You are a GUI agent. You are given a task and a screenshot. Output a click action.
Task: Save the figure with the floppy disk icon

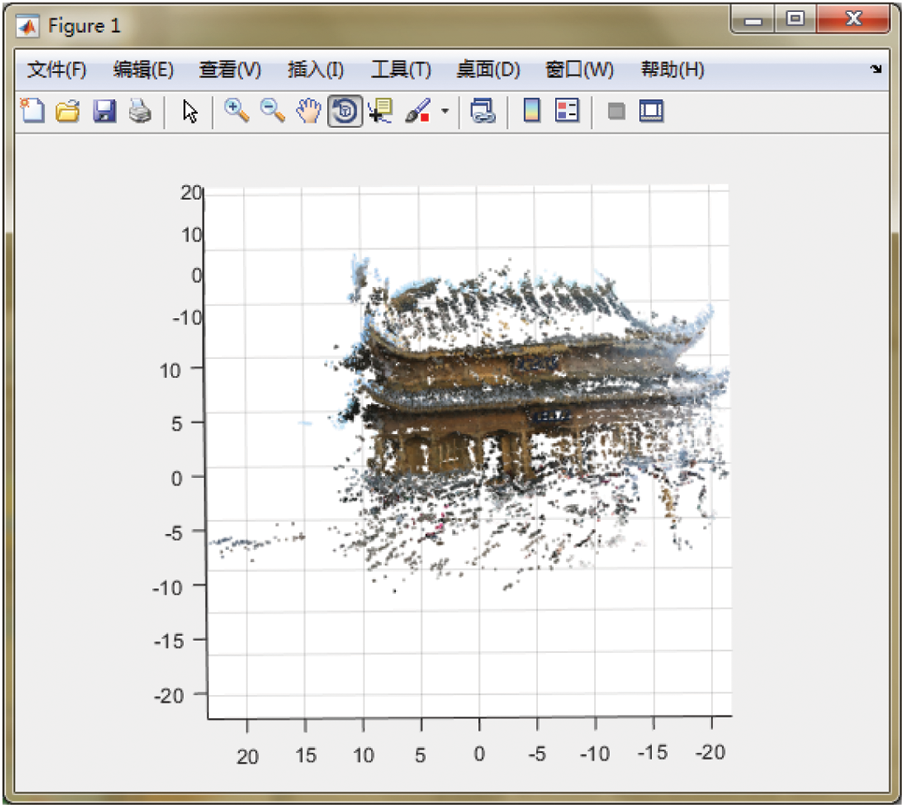104,111
